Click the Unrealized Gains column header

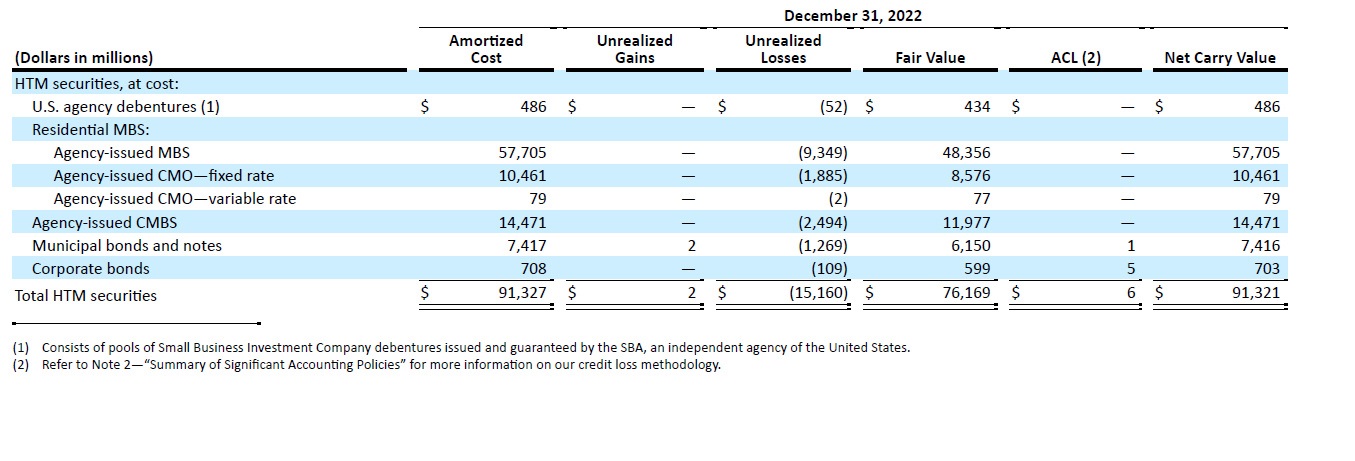[x=634, y=49]
